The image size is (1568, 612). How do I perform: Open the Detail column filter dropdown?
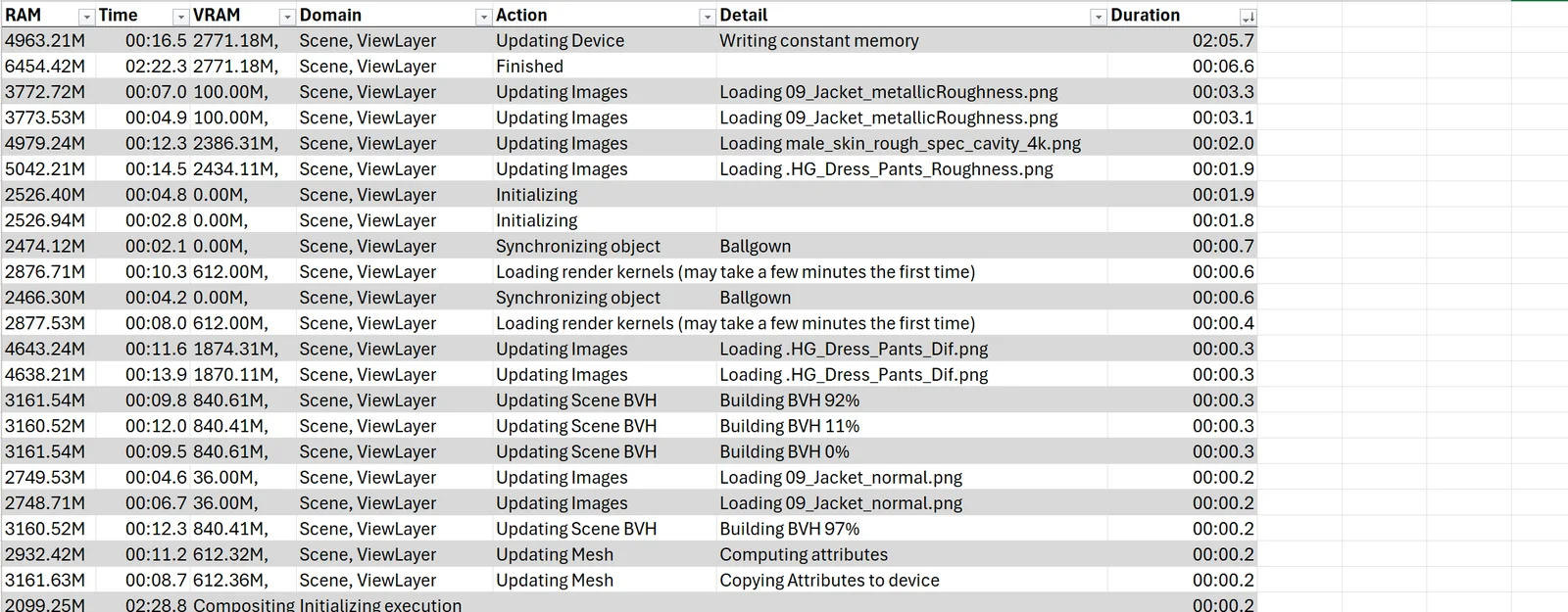click(x=1098, y=17)
